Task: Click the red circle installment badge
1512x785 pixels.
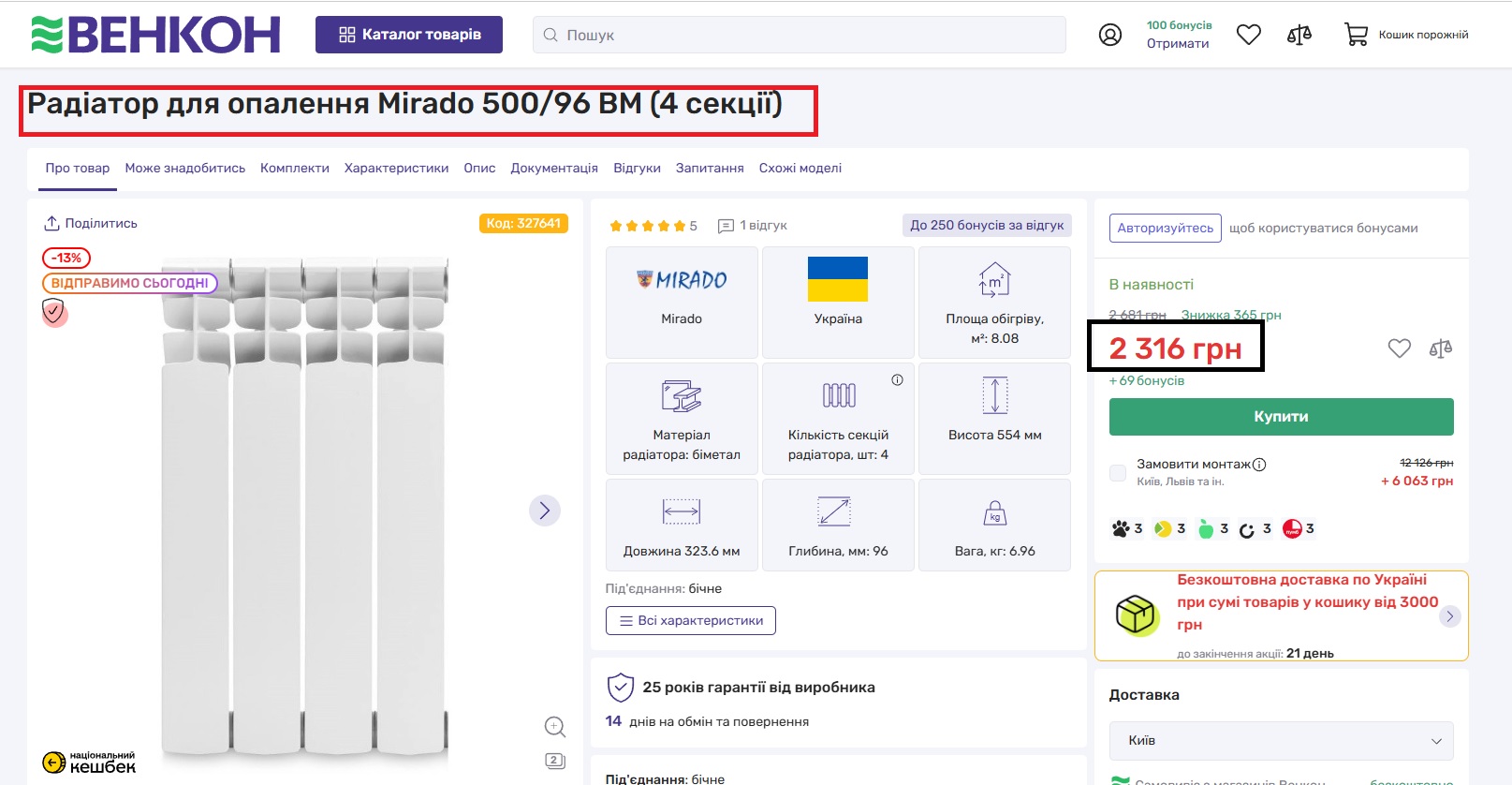Action: (x=1292, y=528)
